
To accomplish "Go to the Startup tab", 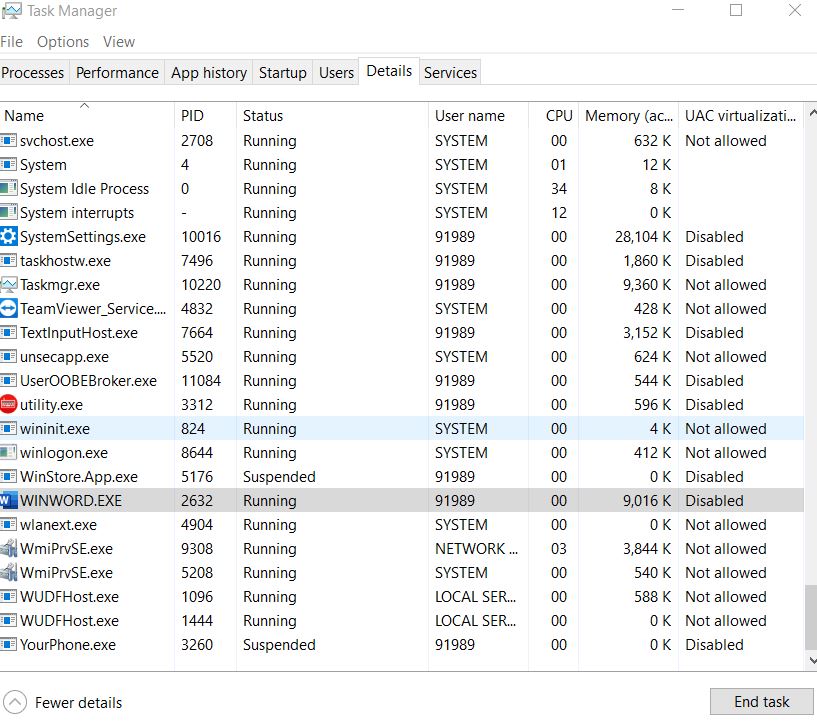I will [283, 72].
